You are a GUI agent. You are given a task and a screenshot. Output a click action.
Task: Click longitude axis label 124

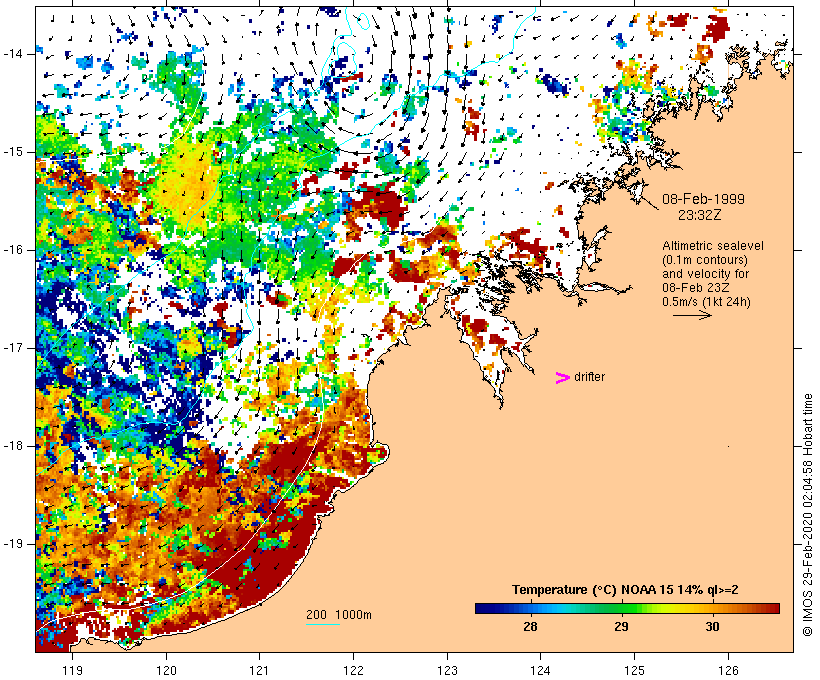(x=541, y=670)
